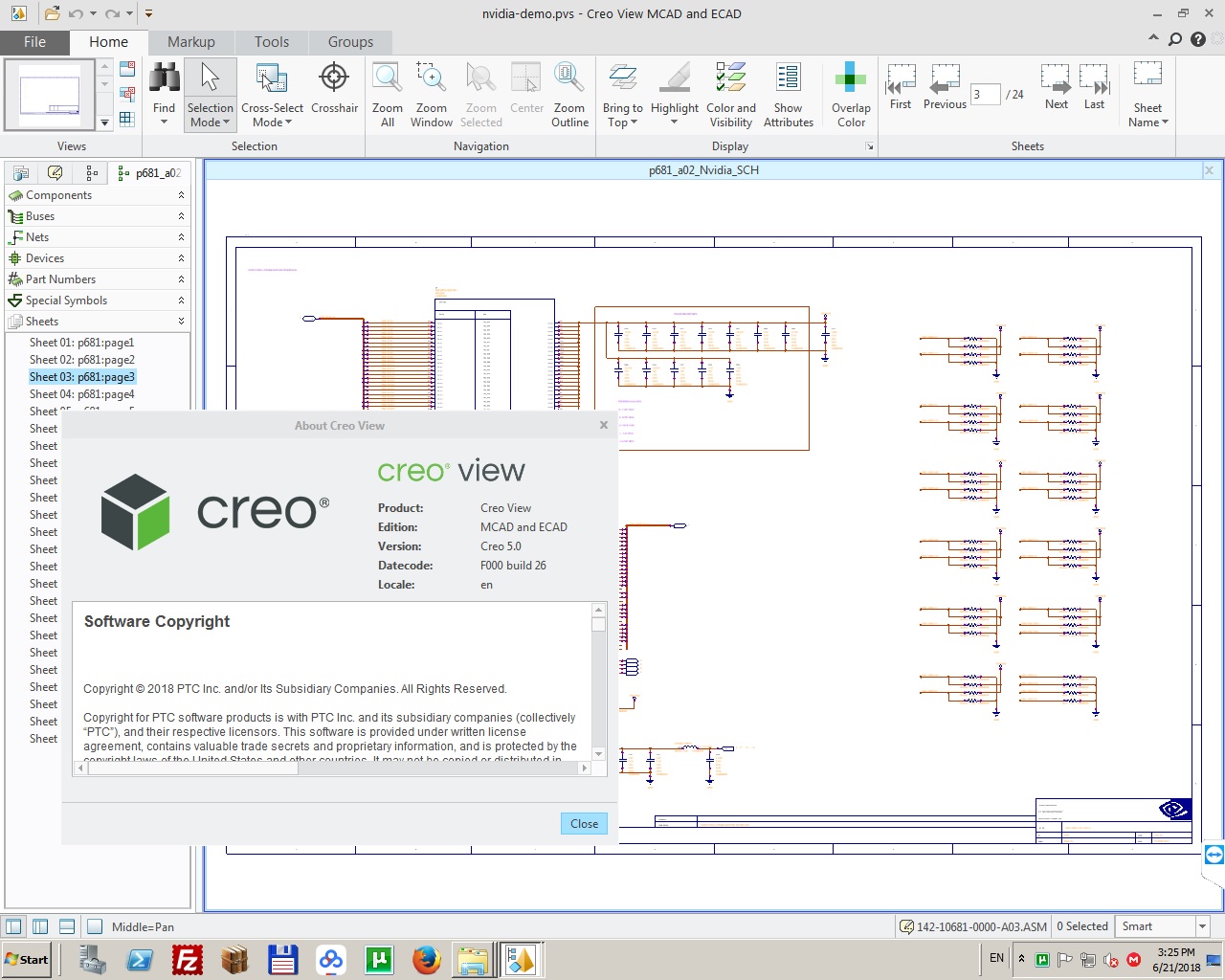Click the sheet view thumbnail in Views
The height and width of the screenshot is (980, 1225).
coord(50,94)
